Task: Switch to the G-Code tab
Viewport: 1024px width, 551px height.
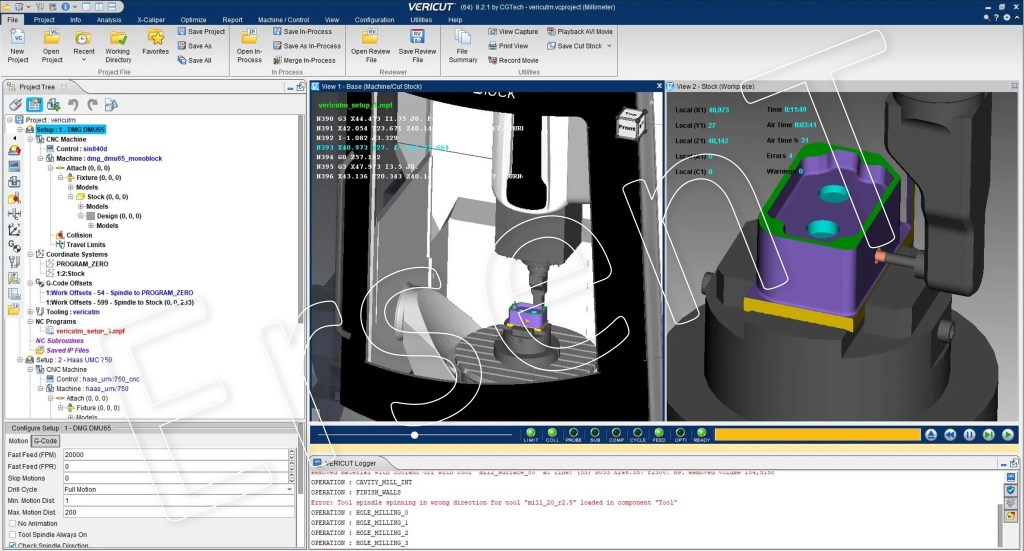Action: click(46, 440)
